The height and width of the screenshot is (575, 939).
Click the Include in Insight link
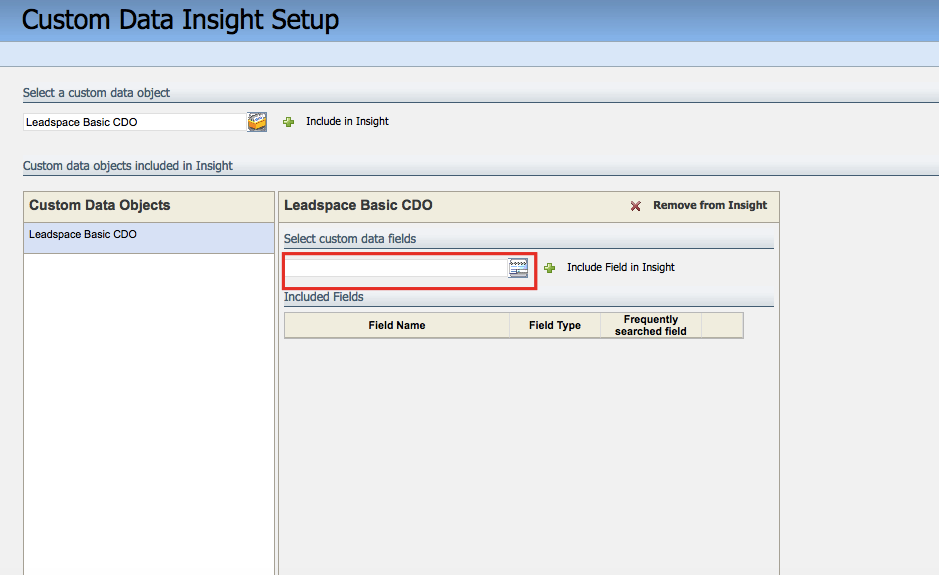pos(347,121)
